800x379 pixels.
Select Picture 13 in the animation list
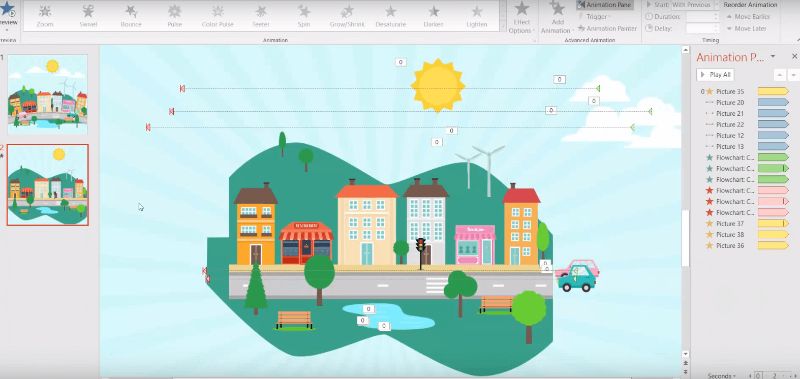pos(730,146)
